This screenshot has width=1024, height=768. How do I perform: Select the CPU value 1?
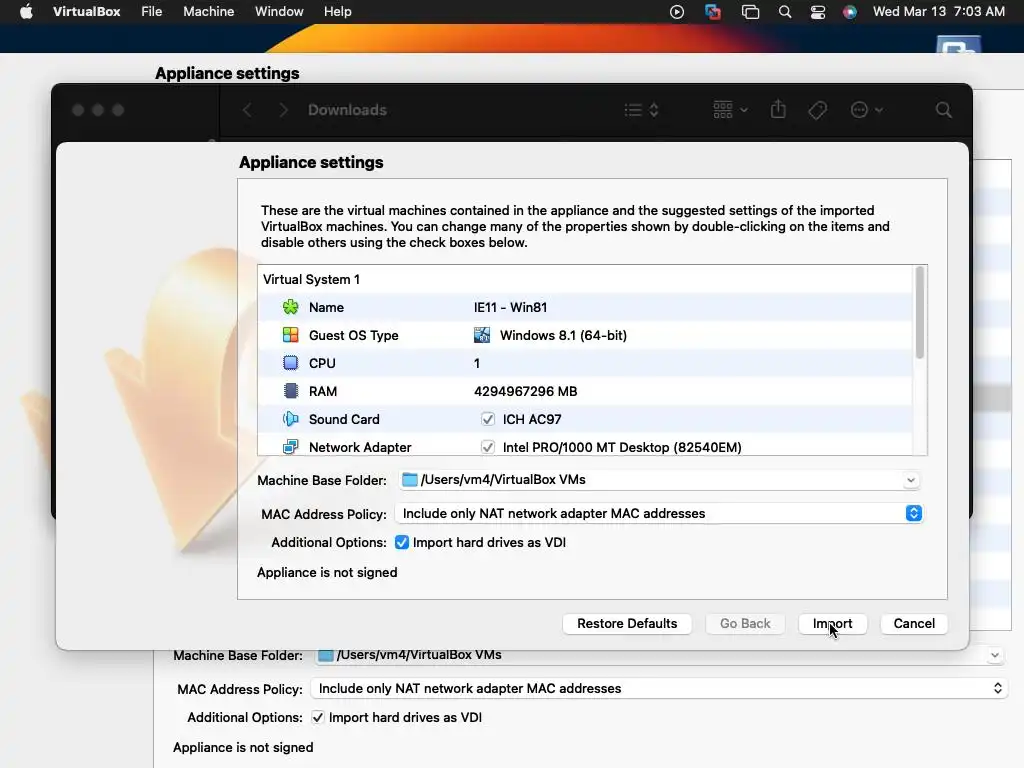point(477,363)
